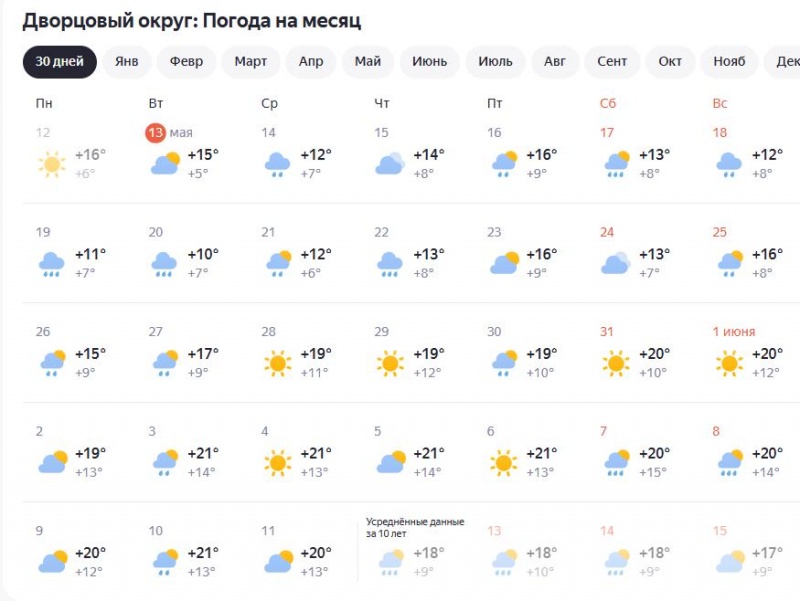
Task: Click the weather icon for May 13
Action: (165, 163)
